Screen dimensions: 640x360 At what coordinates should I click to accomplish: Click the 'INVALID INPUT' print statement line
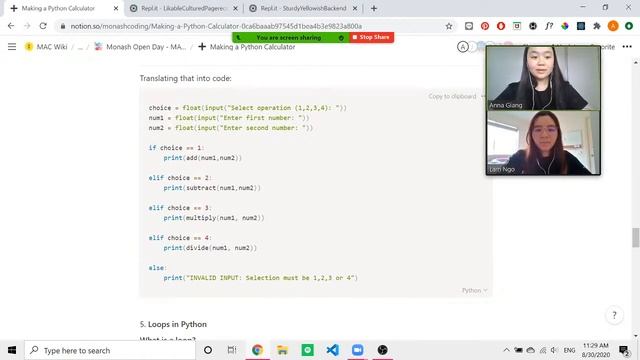point(260,278)
